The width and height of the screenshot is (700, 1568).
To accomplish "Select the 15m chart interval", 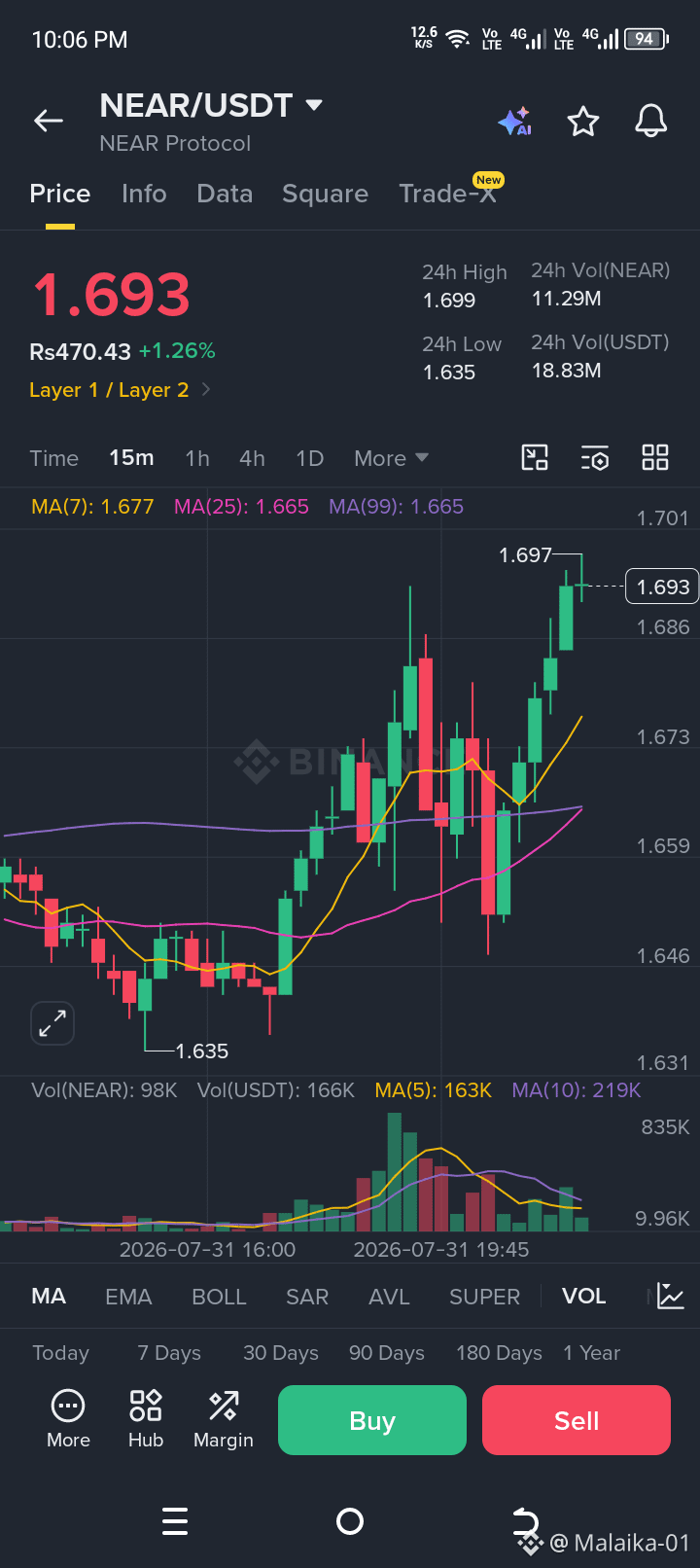I will [x=131, y=458].
